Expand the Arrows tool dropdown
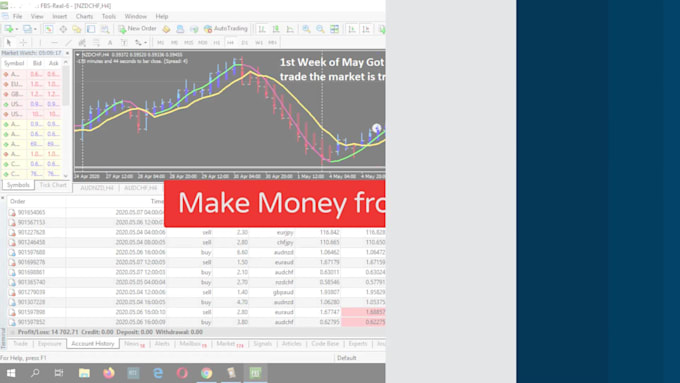 point(145,43)
